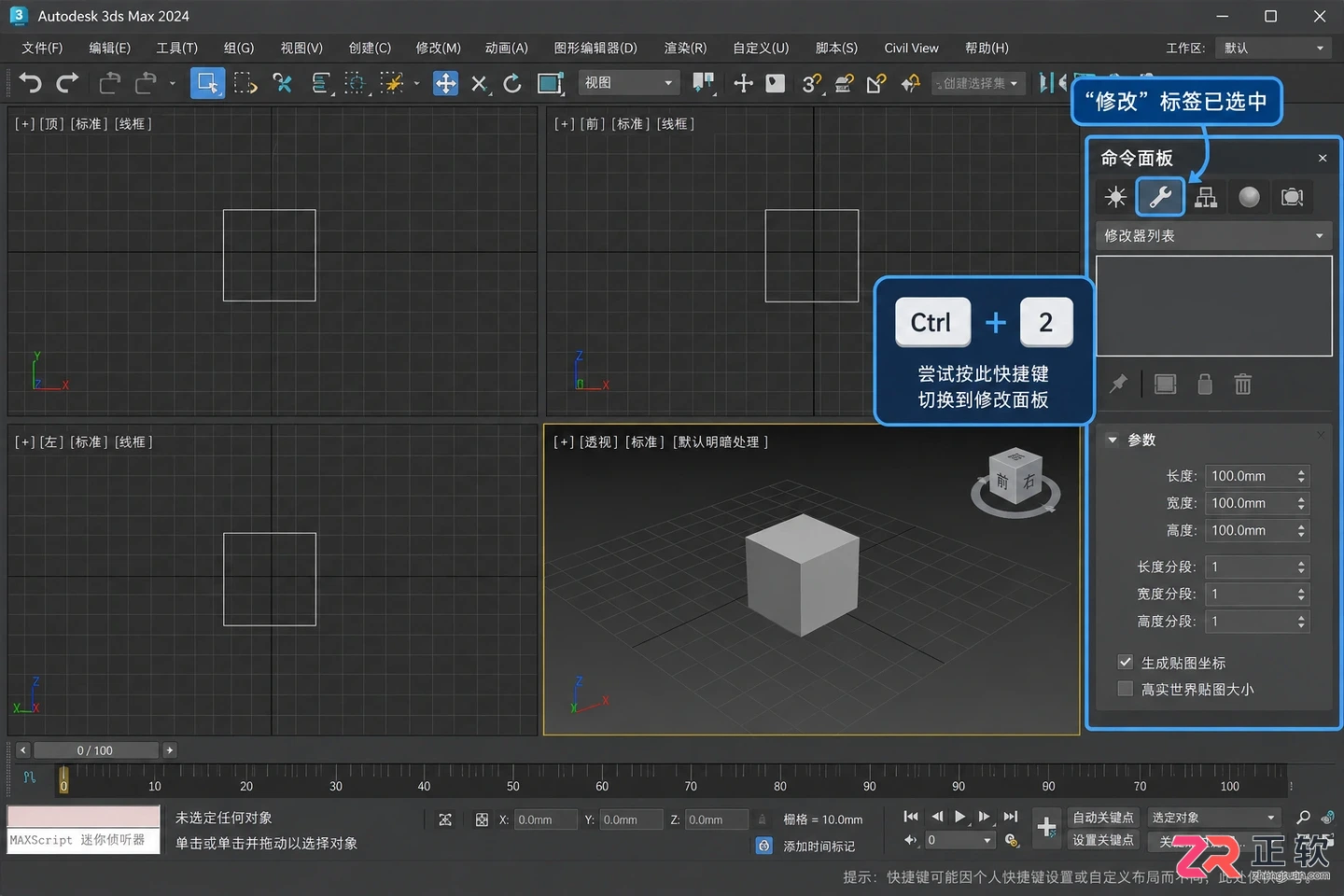Enable the 真实世界贴图大小 checkbox
The width and height of the screenshot is (1344, 896).
point(1126,689)
